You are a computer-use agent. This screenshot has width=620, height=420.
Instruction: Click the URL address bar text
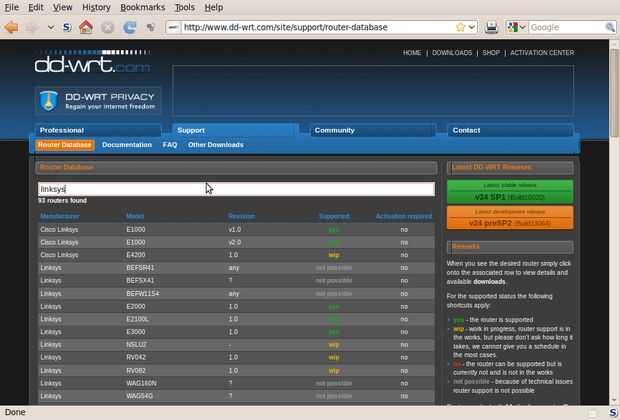[x=285, y=27]
